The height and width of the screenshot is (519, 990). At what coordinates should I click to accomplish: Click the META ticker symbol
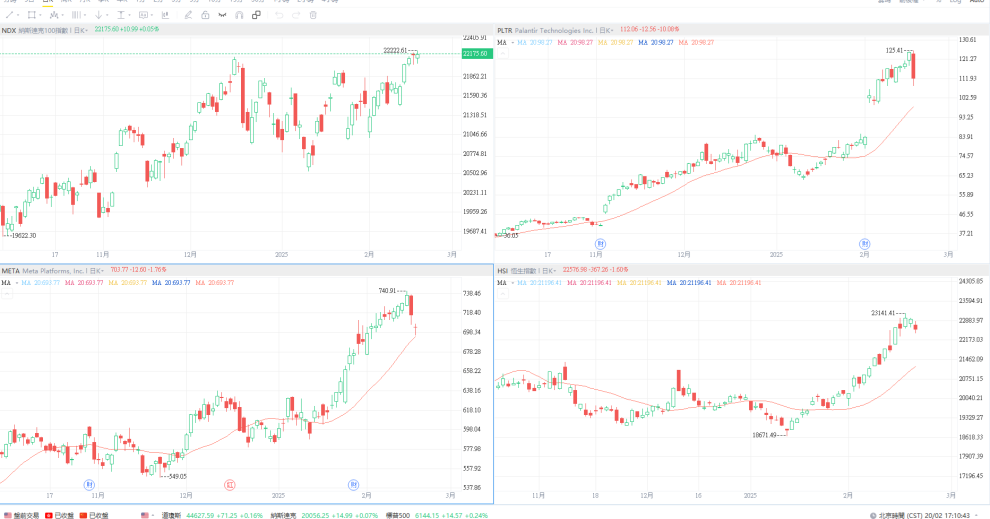[11, 271]
